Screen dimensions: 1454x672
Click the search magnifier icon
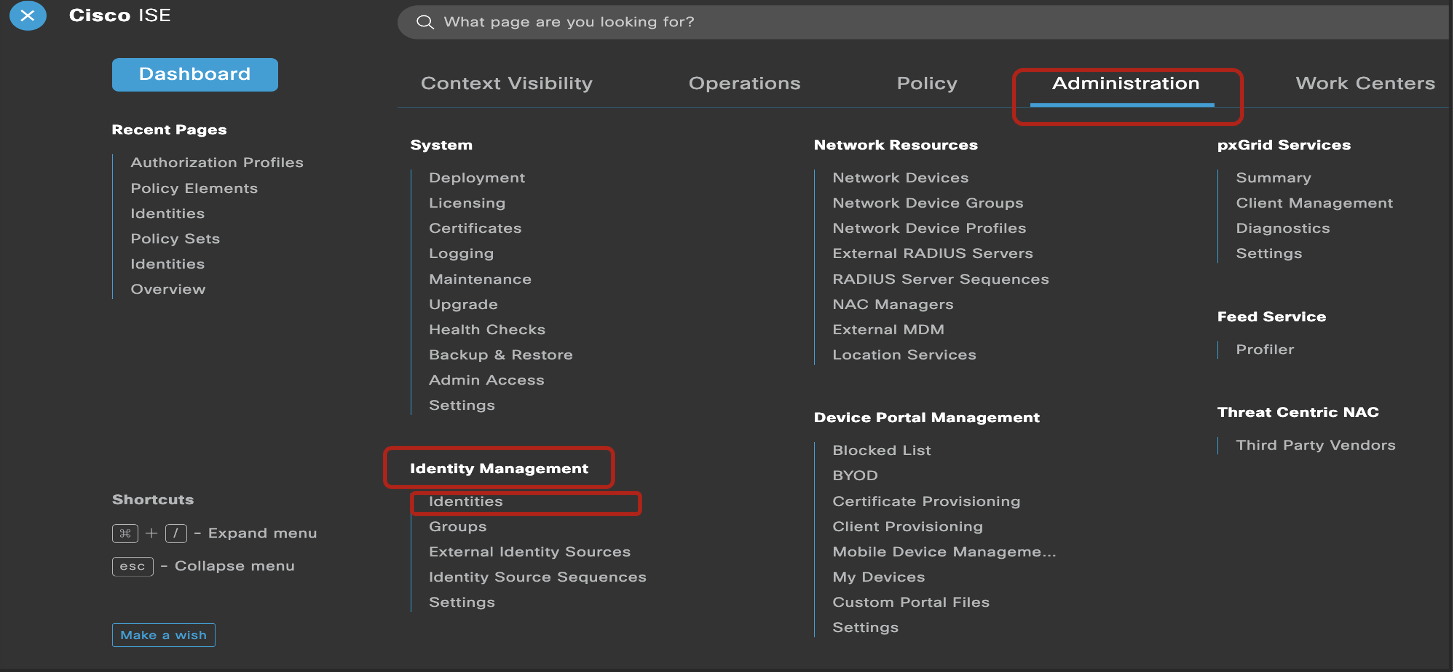[x=424, y=21]
